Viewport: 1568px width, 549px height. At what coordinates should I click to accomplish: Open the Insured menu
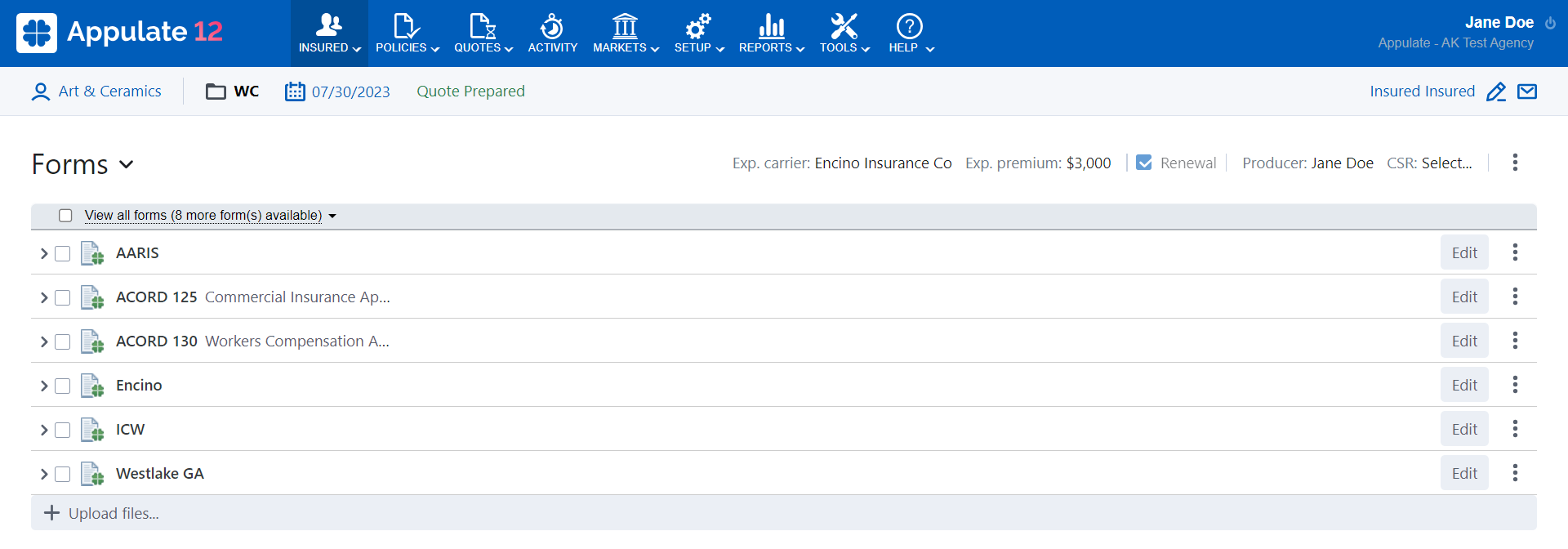329,33
